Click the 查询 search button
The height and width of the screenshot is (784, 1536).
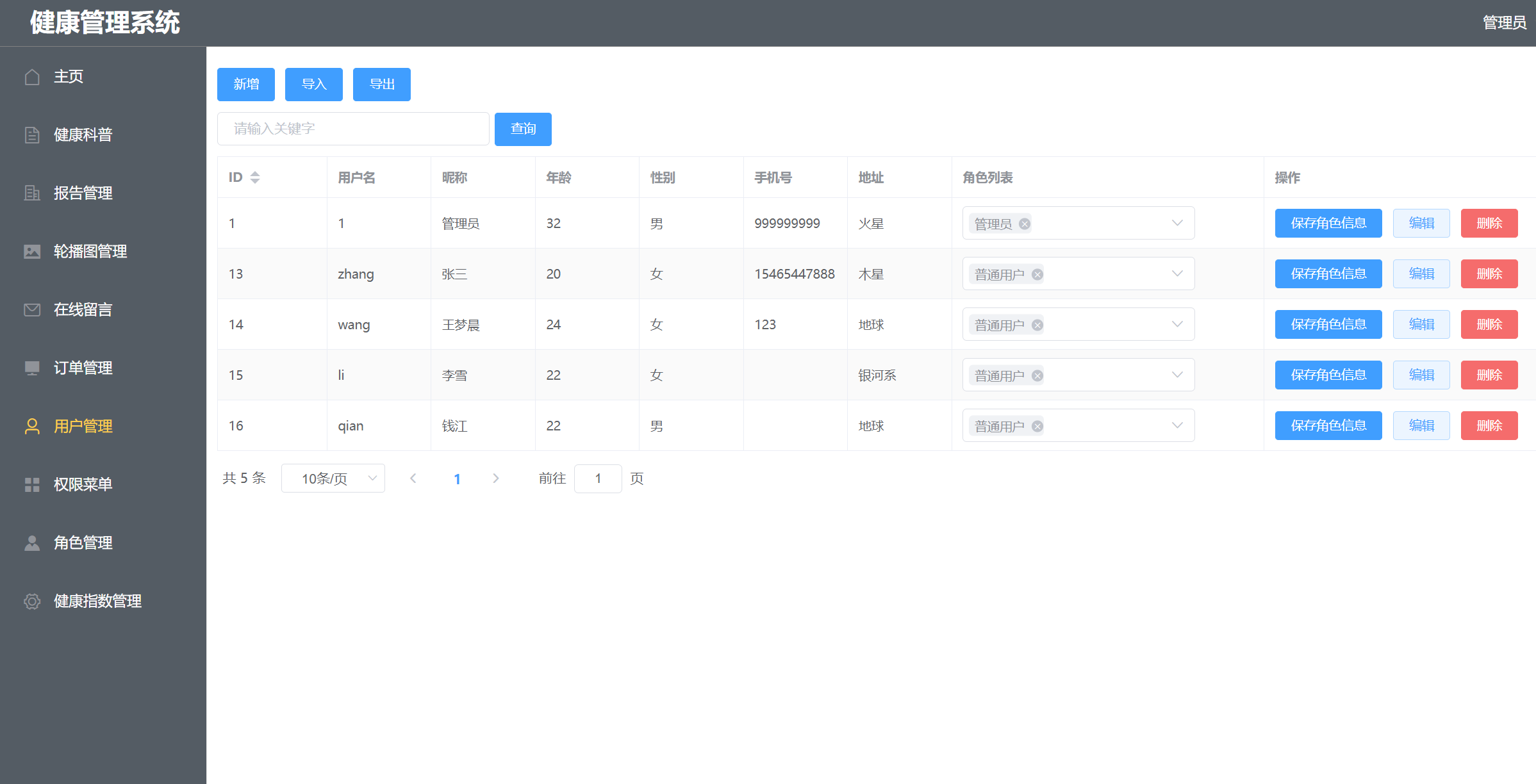[x=523, y=129]
